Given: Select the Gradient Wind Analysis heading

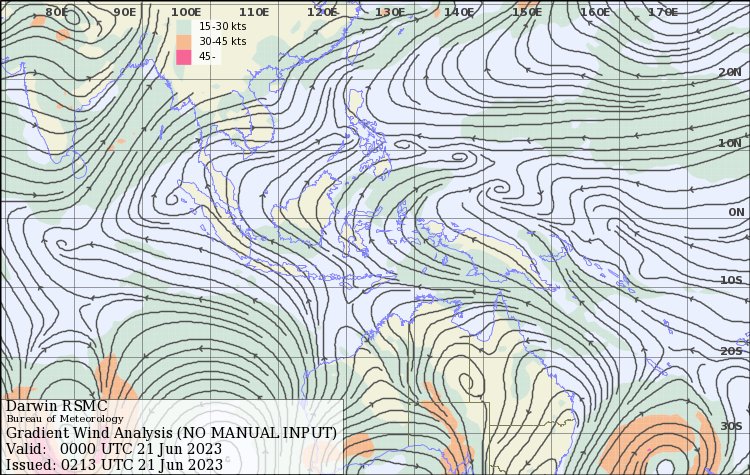Looking at the screenshot, I should pos(171,433).
